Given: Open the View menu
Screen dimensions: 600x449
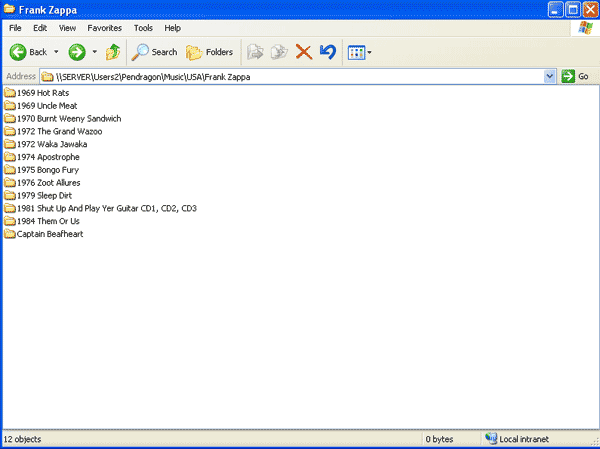Looking at the screenshot, I should point(67,28).
